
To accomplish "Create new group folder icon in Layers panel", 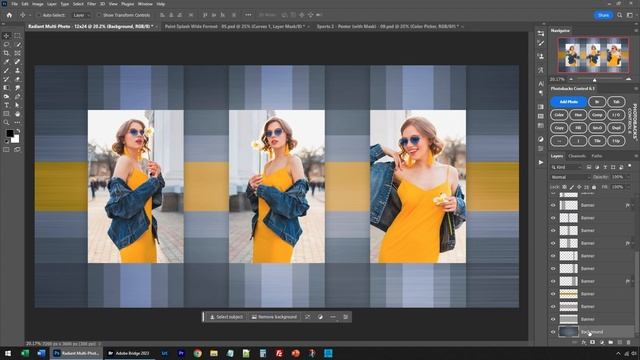I will click(611, 342).
